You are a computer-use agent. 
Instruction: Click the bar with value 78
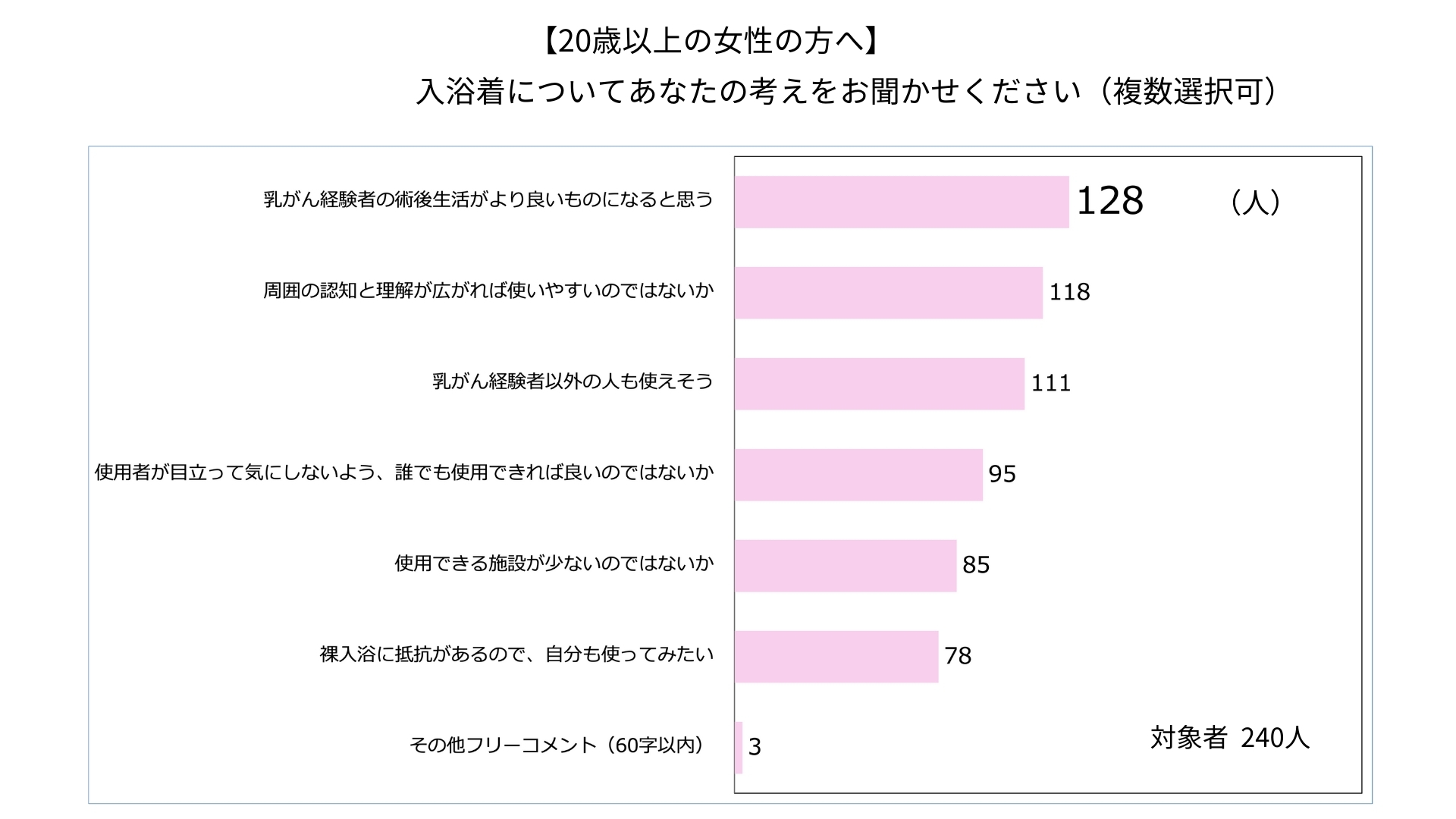[x=836, y=657]
